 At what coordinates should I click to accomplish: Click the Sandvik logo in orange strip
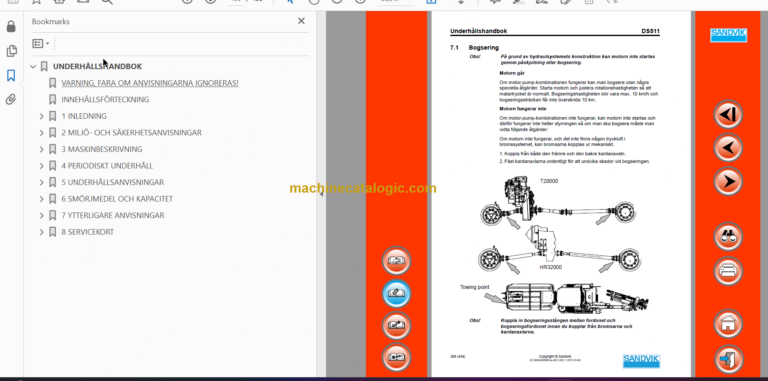click(728, 35)
